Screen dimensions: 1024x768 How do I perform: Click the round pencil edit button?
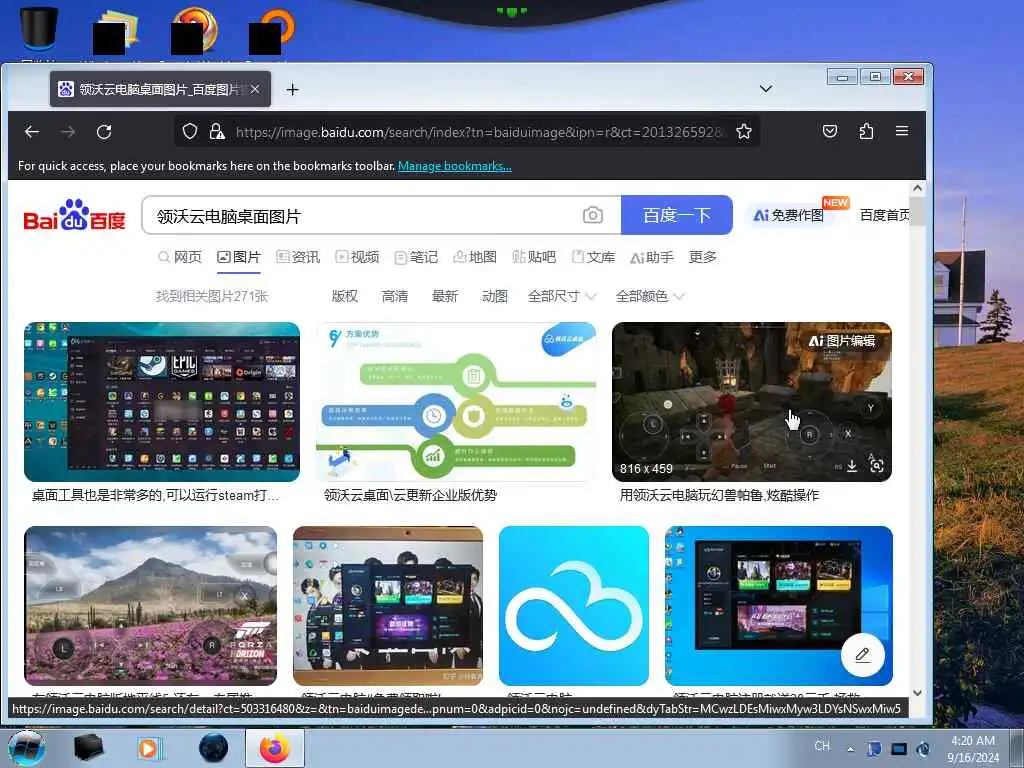[862, 654]
